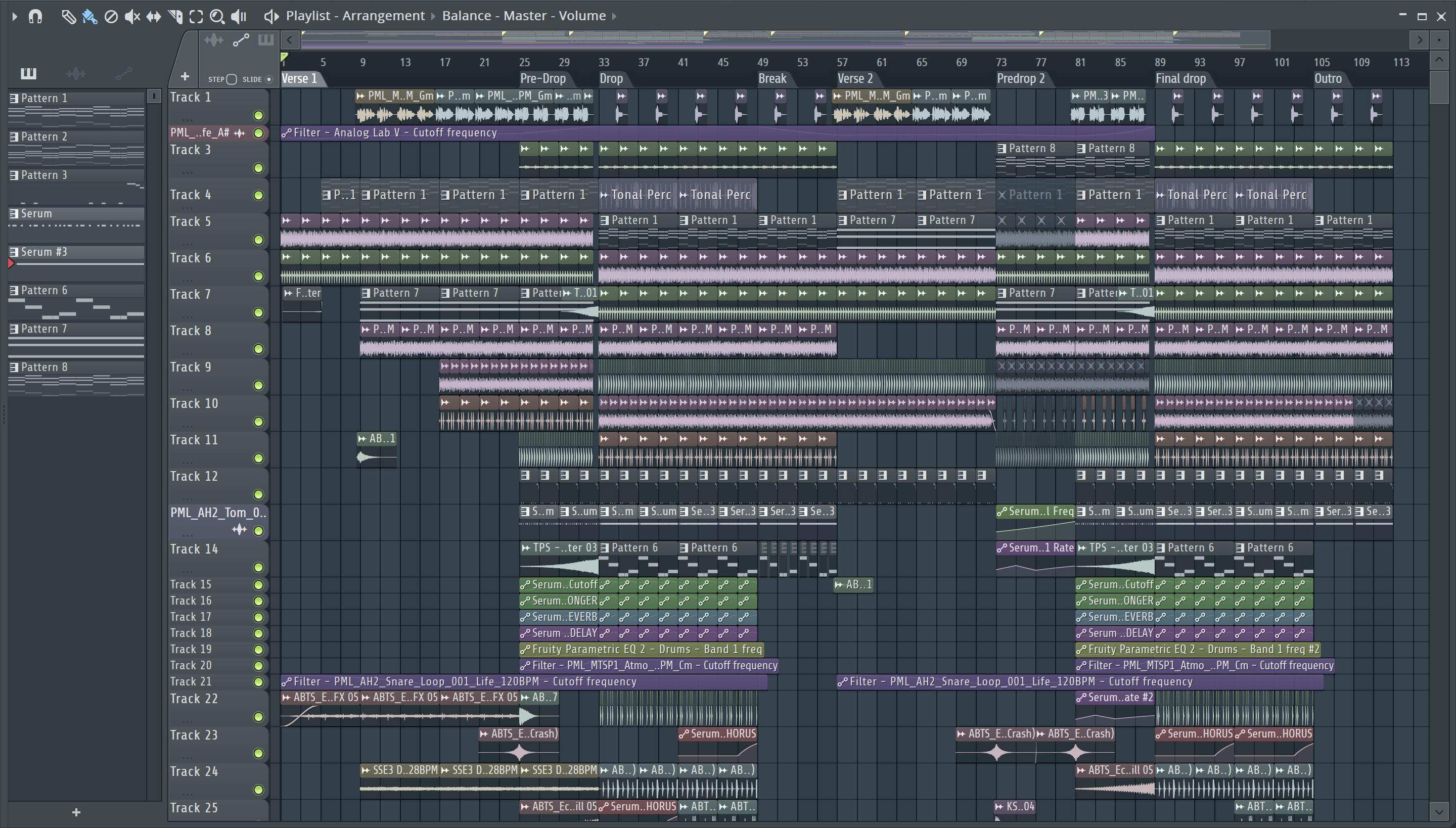The image size is (1456, 828).
Task: Select the Paint brush tool
Action: coord(89,17)
